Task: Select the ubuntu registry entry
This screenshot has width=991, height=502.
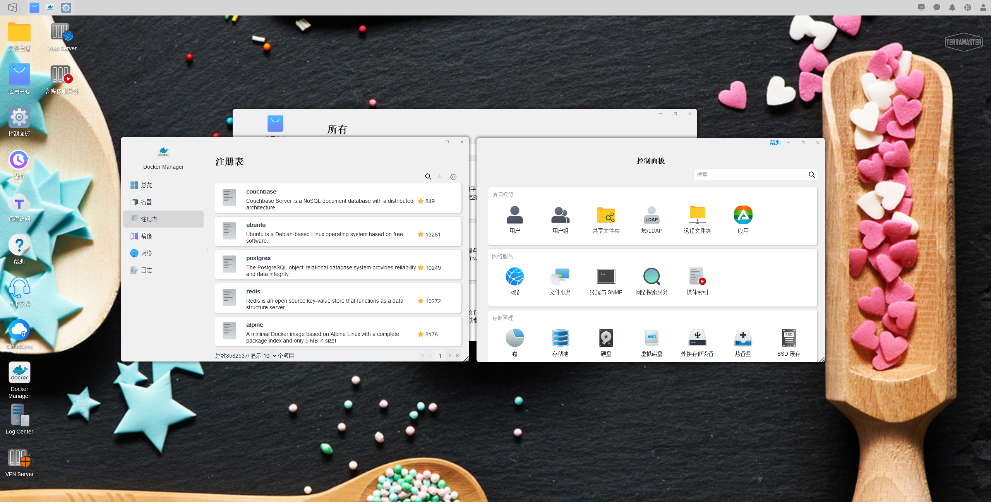Action: 338,231
